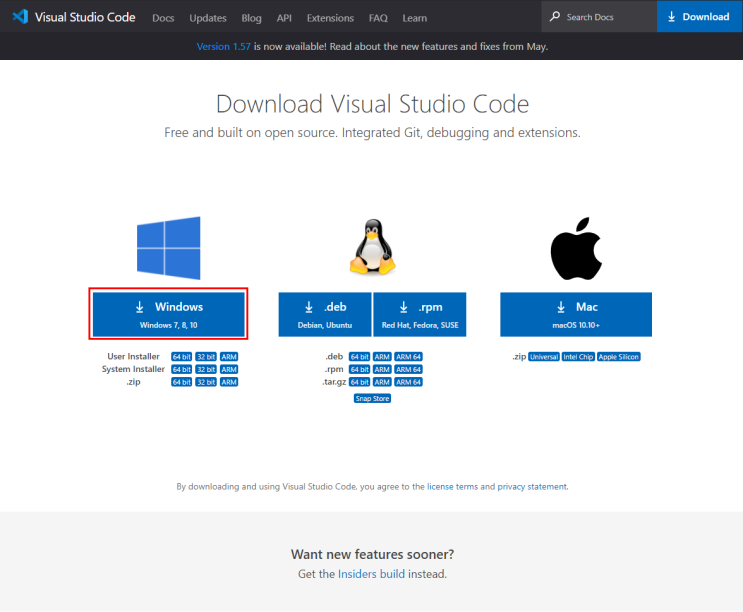Open the Version 1.57 announcement link
Screen dimensions: 743x612
pyautogui.click(x=223, y=46)
